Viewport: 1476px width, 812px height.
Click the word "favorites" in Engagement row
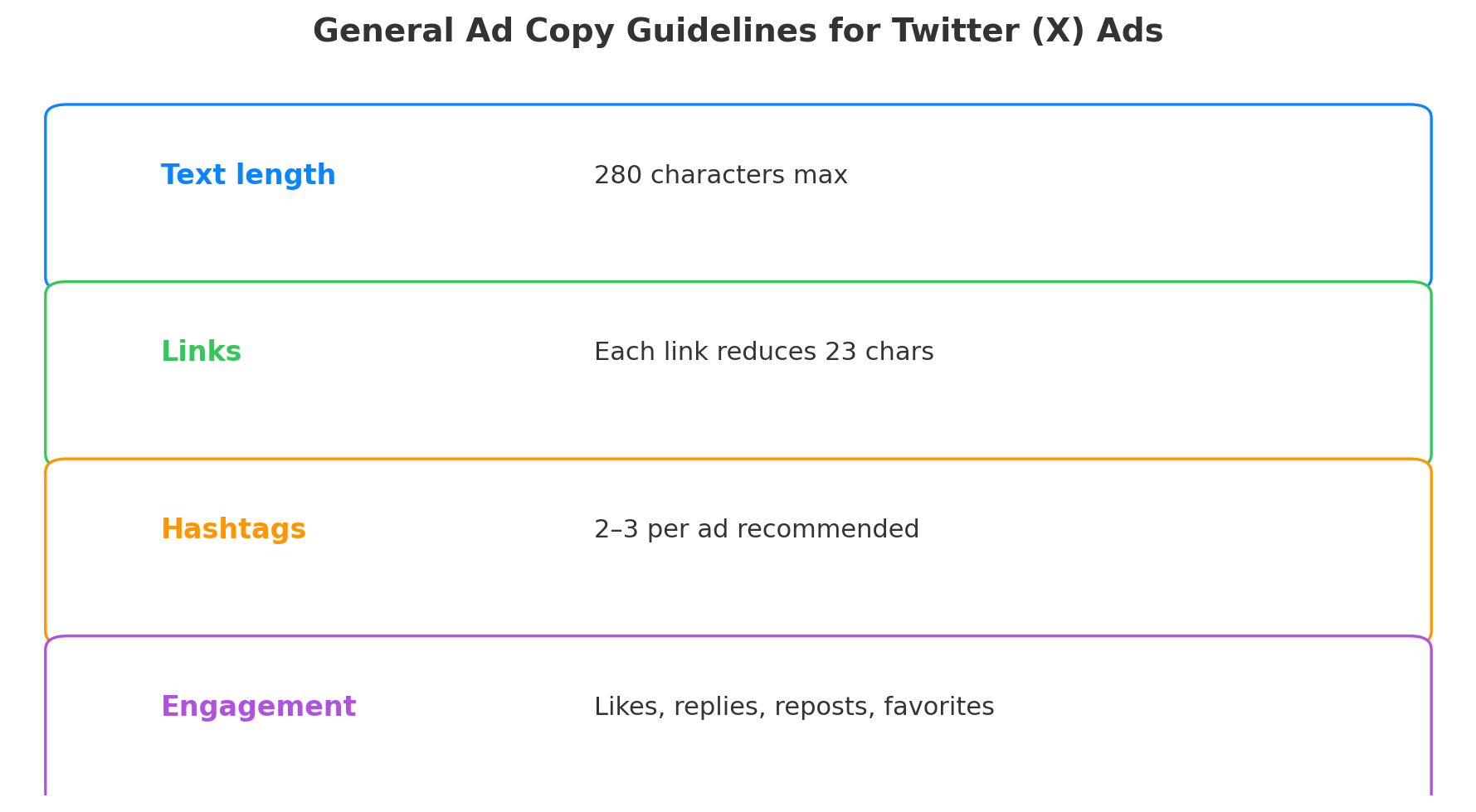click(938, 707)
